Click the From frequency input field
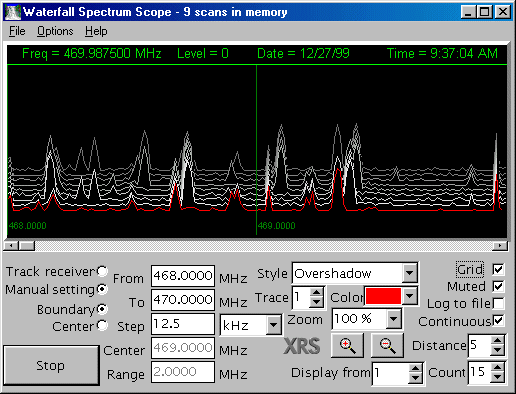This screenshot has height=394, width=516. pos(183,276)
